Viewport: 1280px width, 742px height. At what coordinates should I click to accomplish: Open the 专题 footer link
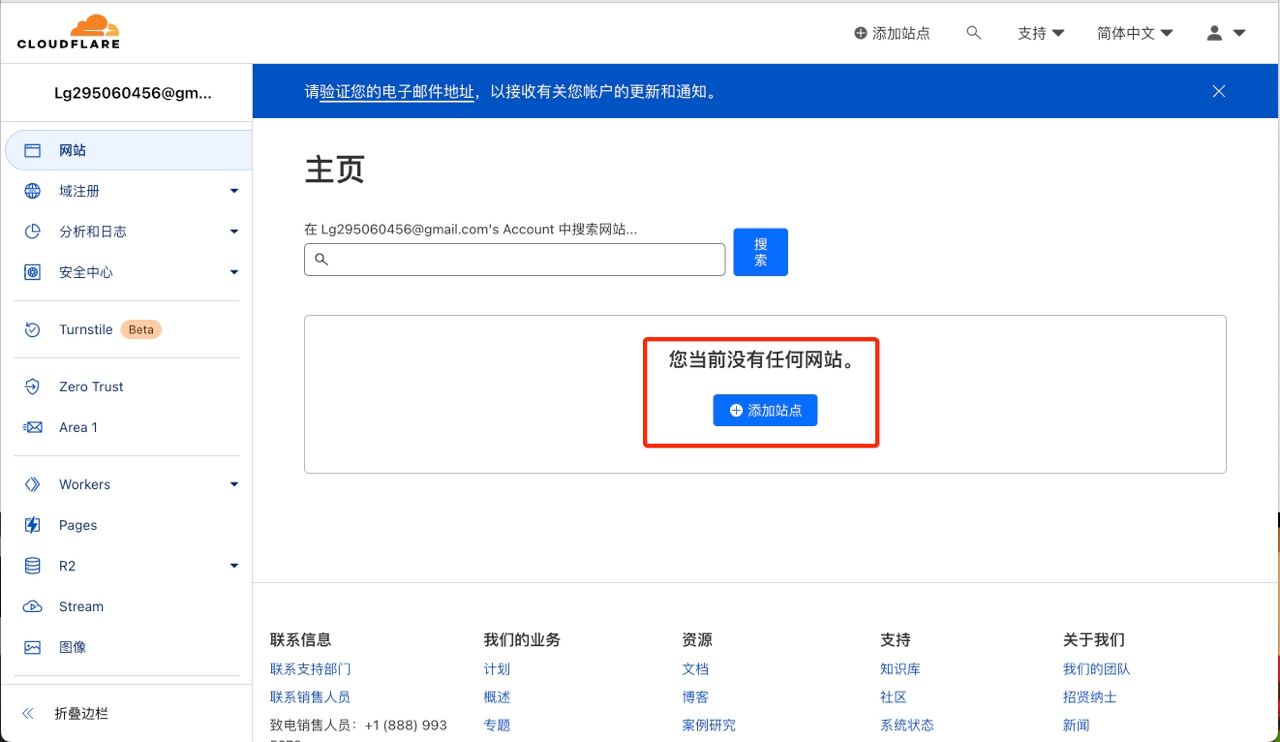[x=497, y=725]
